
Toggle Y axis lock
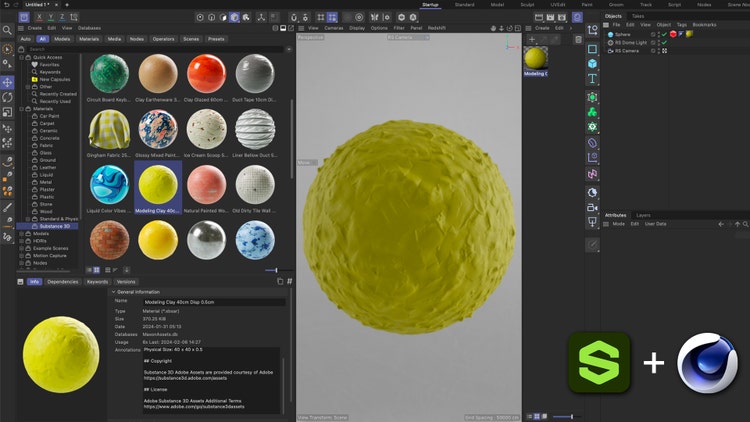point(51,17)
